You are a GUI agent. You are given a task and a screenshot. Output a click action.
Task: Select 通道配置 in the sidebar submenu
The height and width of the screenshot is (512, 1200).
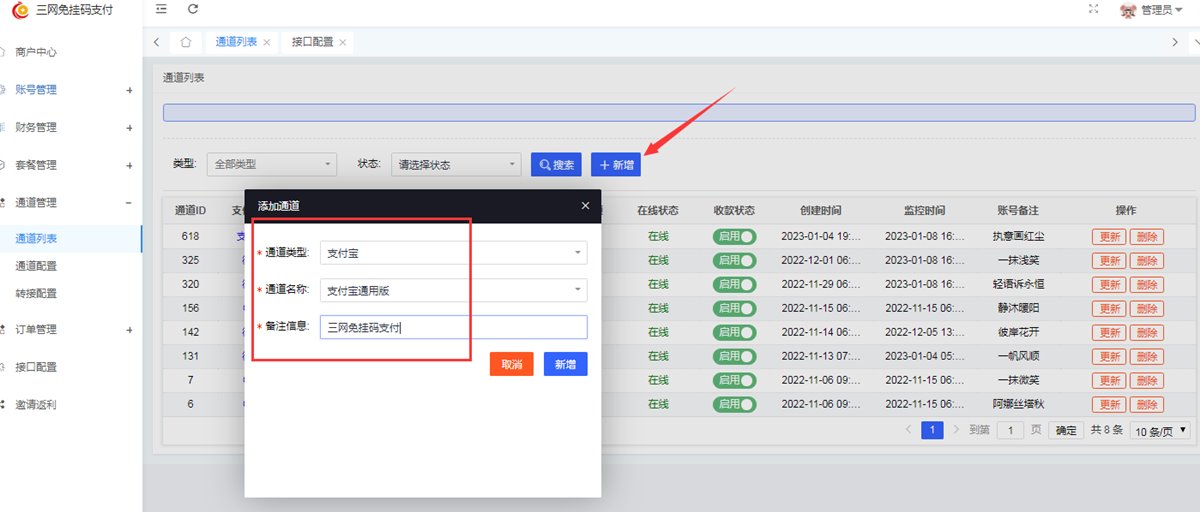(x=36, y=266)
